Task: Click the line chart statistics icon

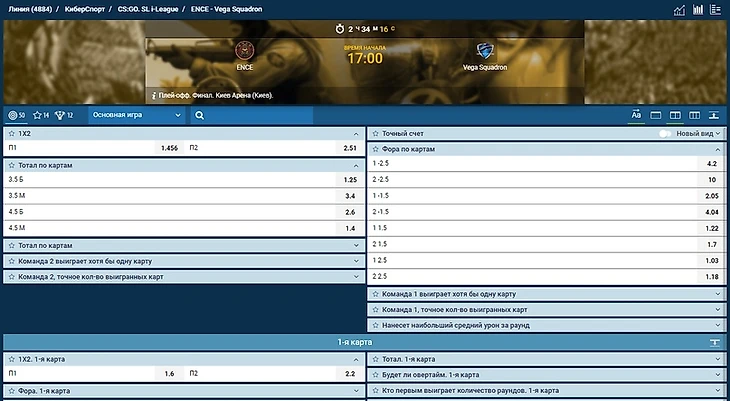Action: click(x=680, y=10)
